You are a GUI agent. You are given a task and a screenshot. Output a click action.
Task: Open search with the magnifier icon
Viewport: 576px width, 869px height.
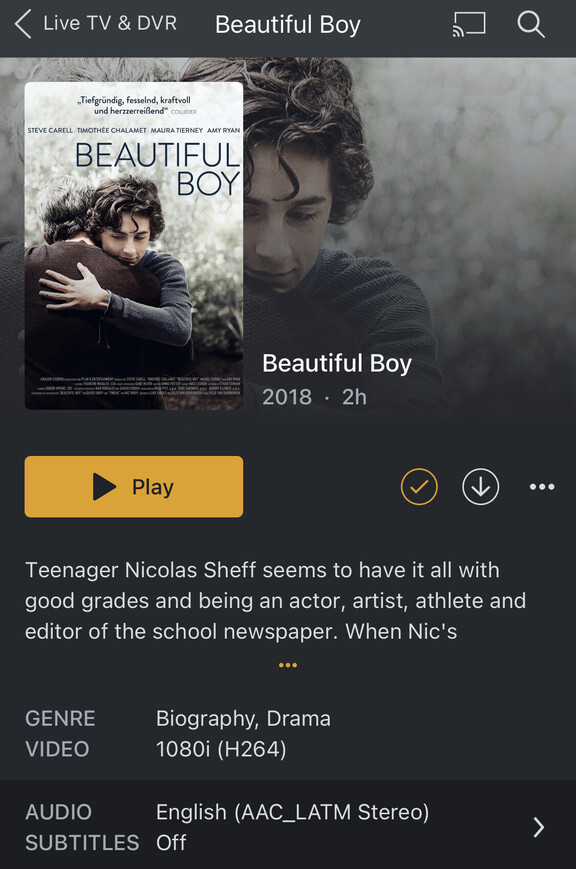[x=531, y=24]
